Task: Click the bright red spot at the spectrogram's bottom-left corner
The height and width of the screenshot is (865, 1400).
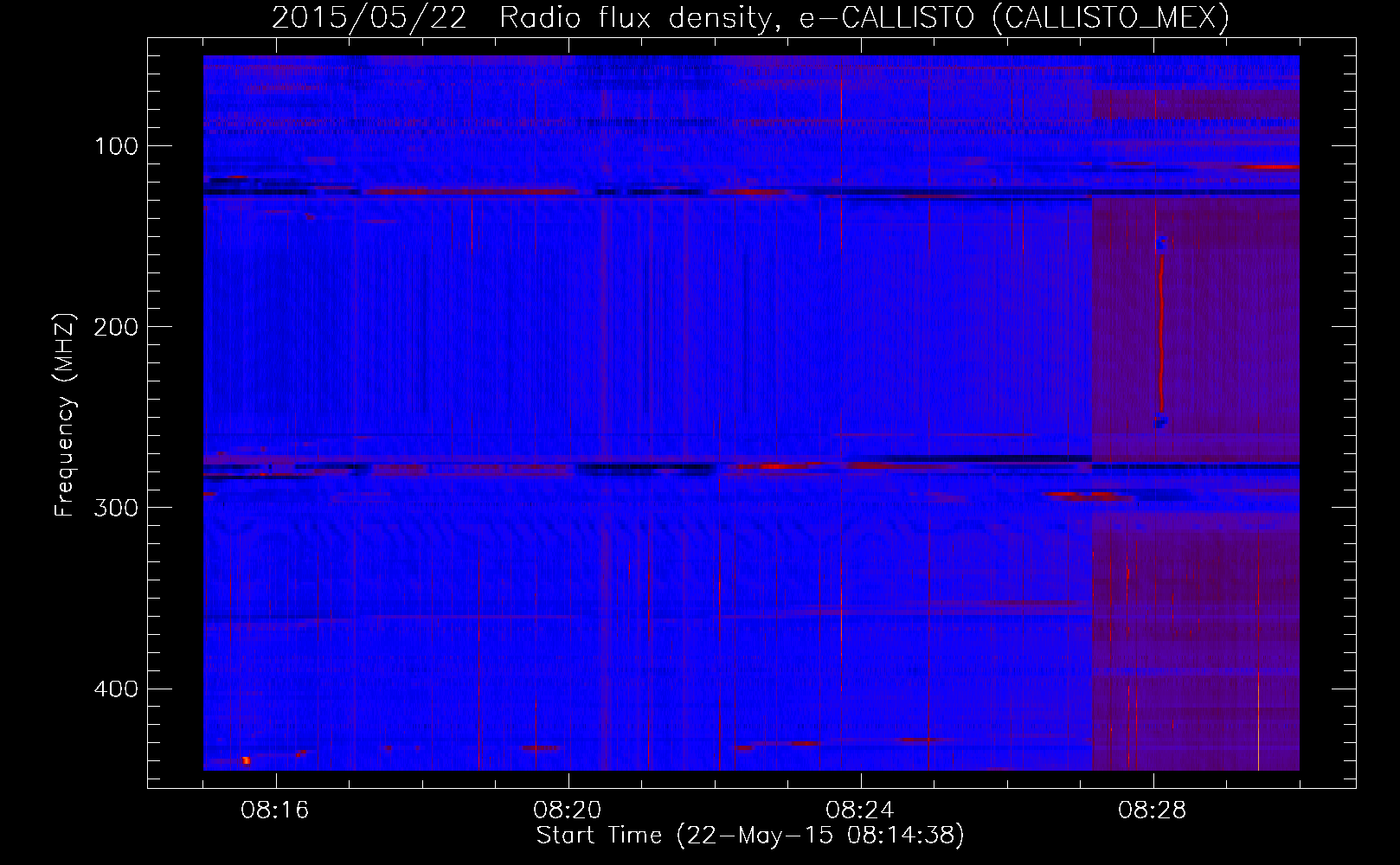Action: pyautogui.click(x=246, y=760)
